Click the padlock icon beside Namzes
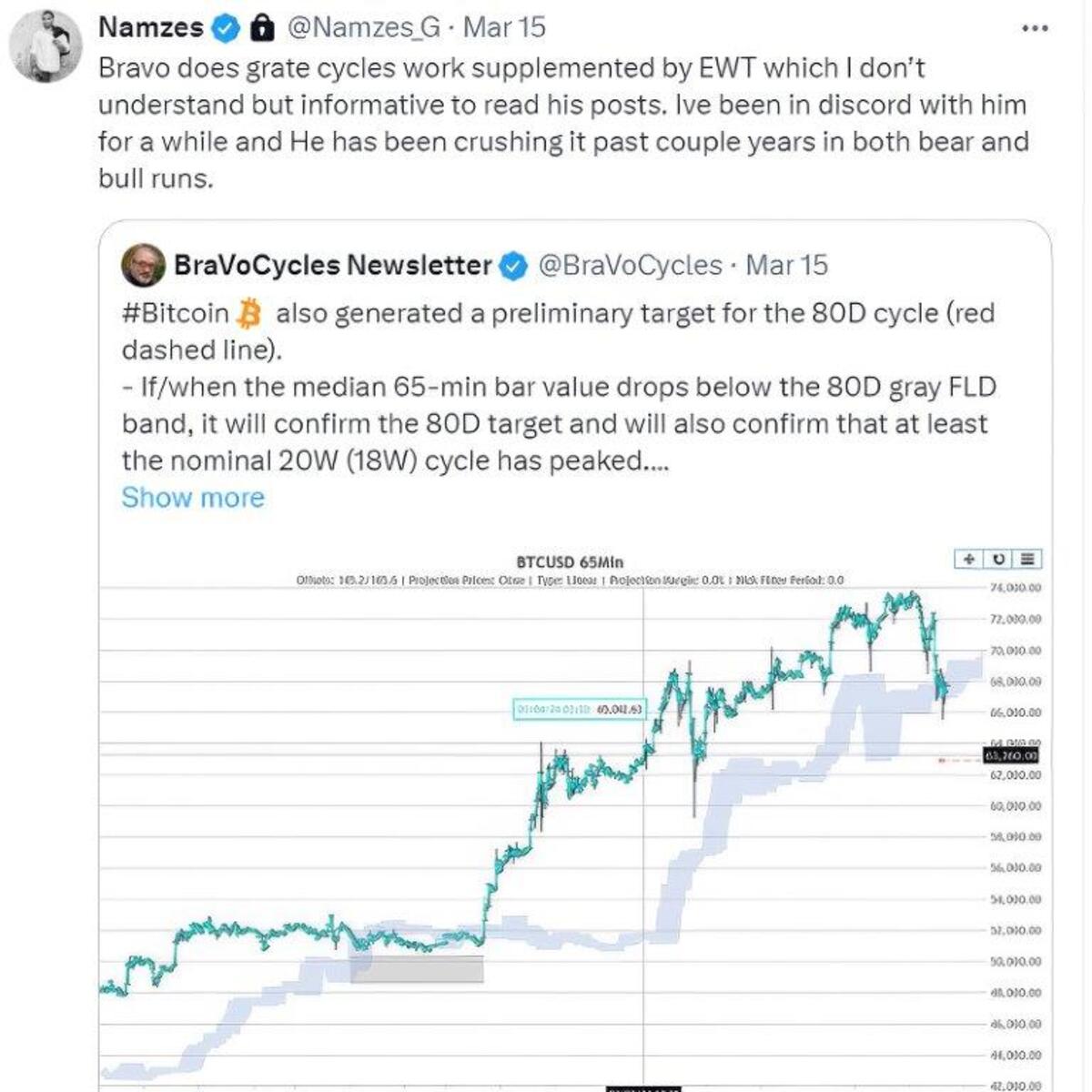Image resolution: width=1092 pixels, height=1092 pixels. pos(262,28)
